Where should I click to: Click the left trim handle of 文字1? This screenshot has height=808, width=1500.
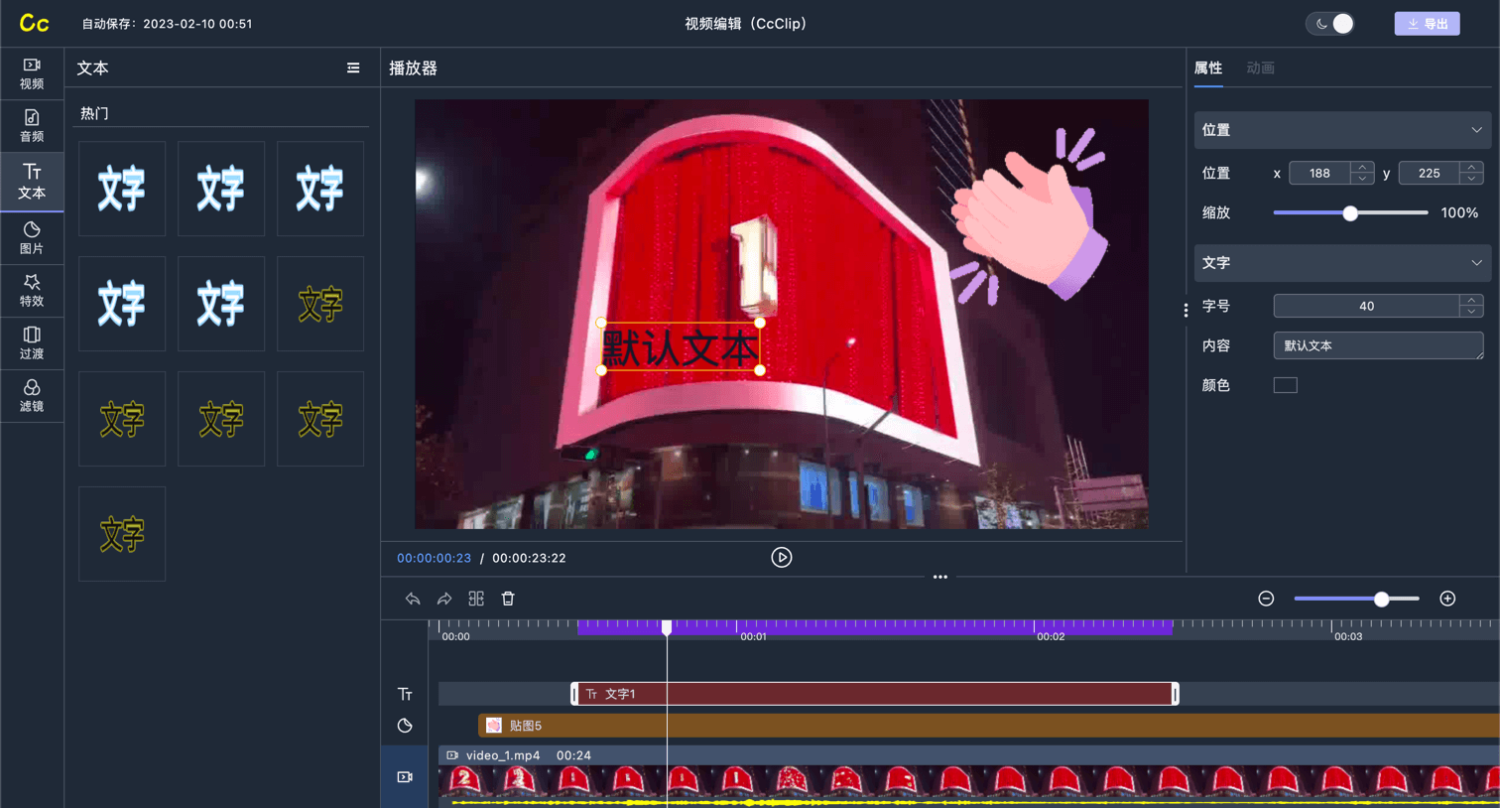click(575, 693)
